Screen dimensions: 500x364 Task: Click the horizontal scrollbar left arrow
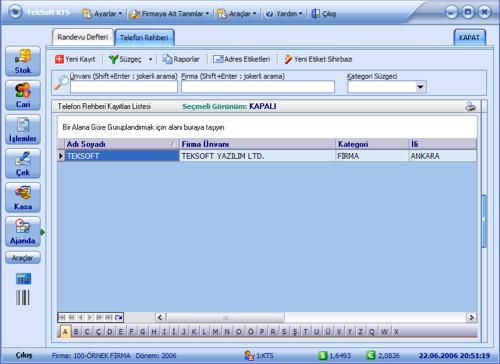pyautogui.click(x=160, y=317)
